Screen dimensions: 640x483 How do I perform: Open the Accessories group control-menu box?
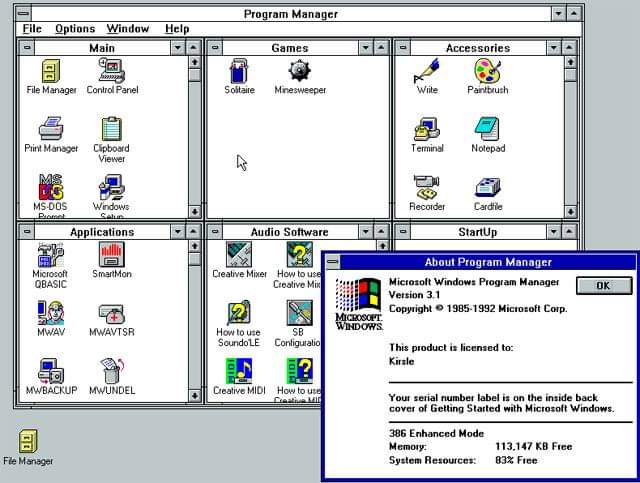point(403,48)
